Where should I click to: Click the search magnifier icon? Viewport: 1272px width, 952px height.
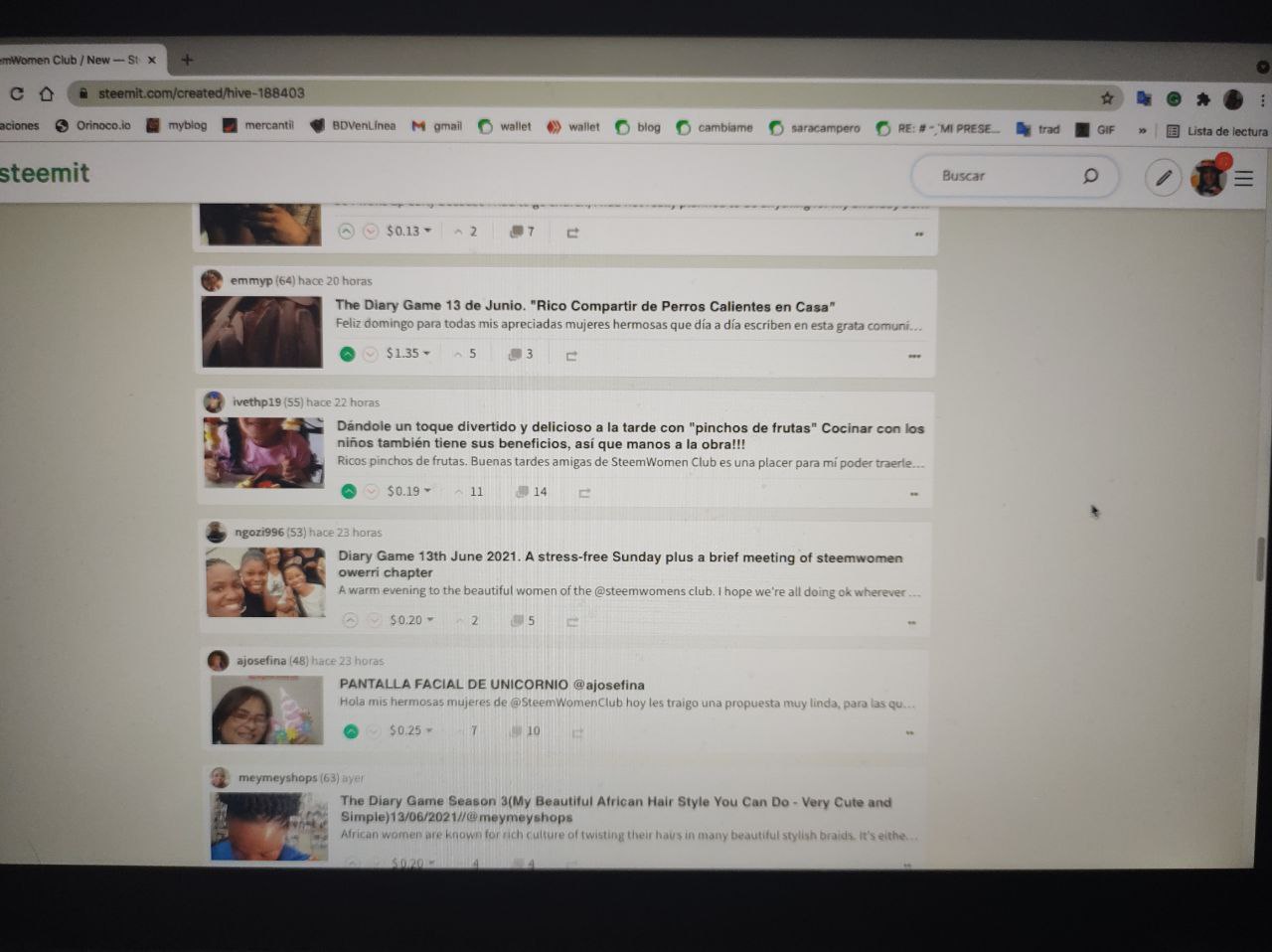pyautogui.click(x=1090, y=176)
